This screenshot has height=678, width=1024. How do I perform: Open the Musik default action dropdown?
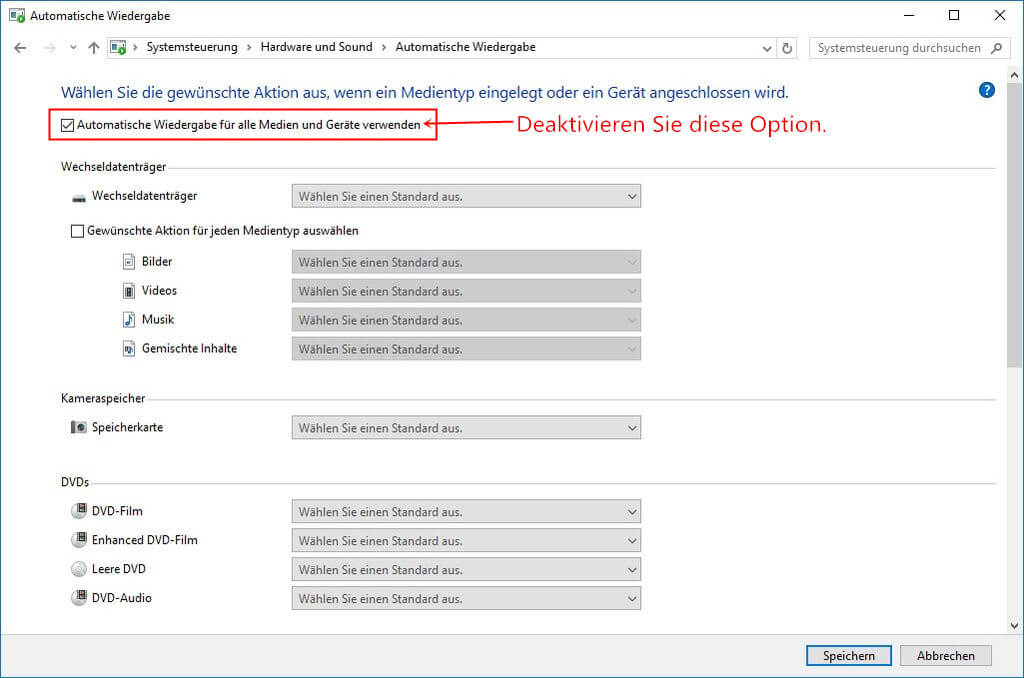pos(466,320)
